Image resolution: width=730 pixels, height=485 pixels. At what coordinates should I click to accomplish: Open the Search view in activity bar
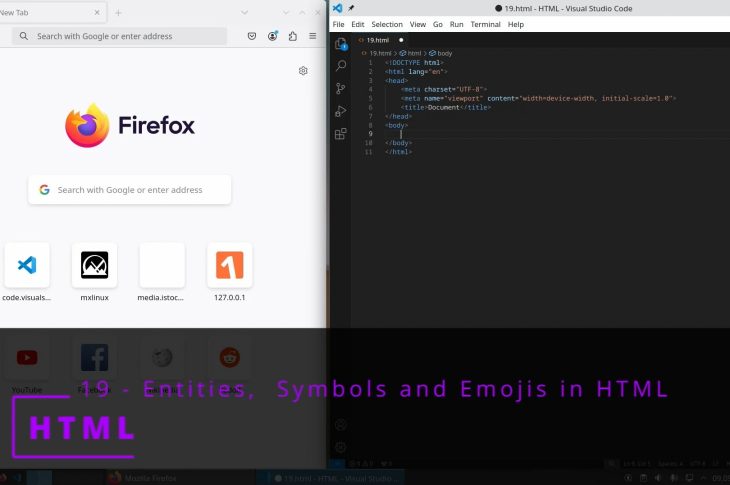[341, 66]
